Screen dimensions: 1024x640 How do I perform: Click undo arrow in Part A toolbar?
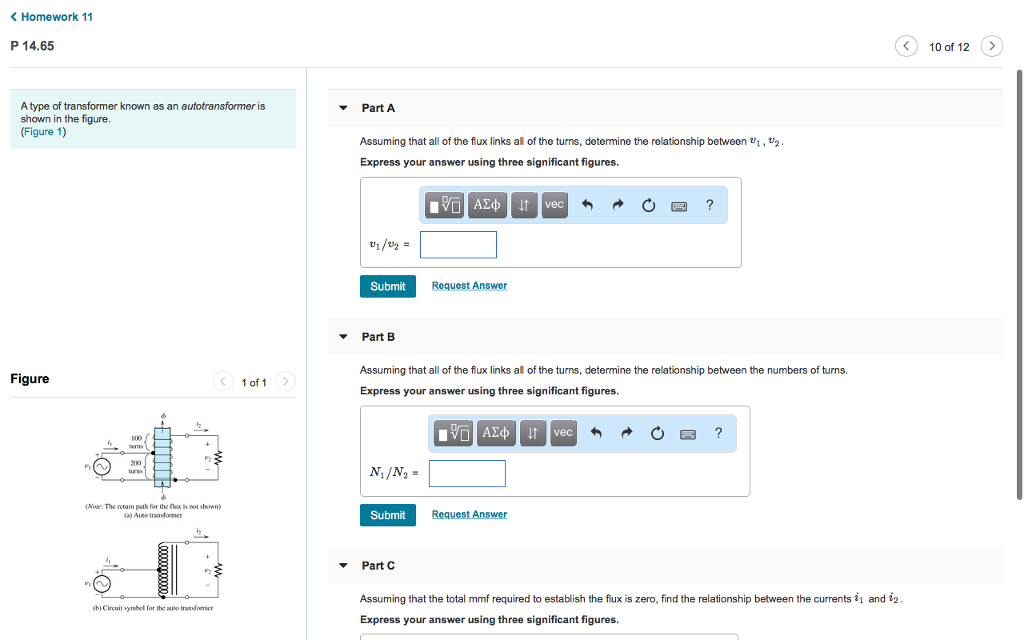(x=588, y=206)
